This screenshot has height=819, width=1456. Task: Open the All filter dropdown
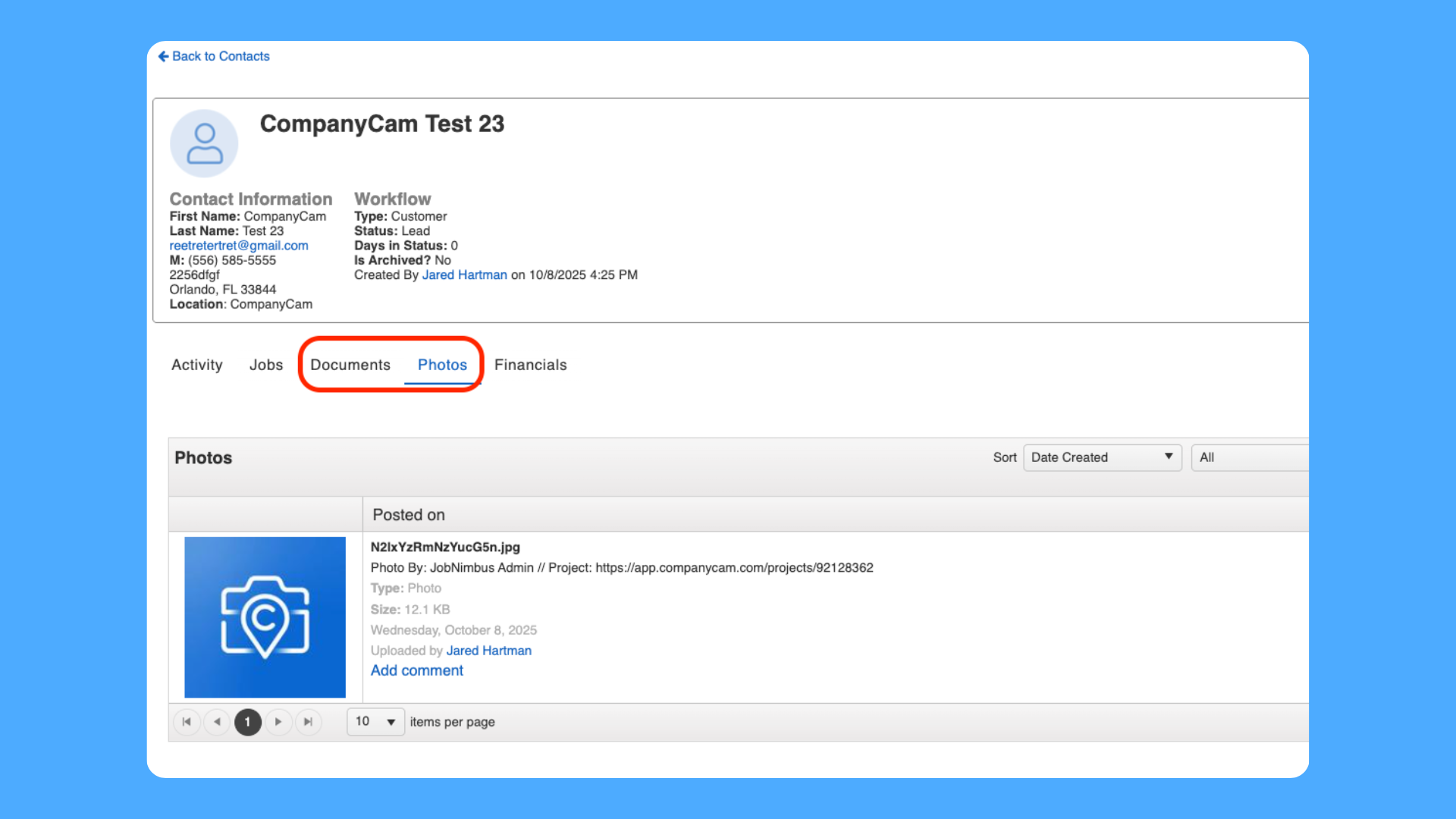tap(1251, 457)
